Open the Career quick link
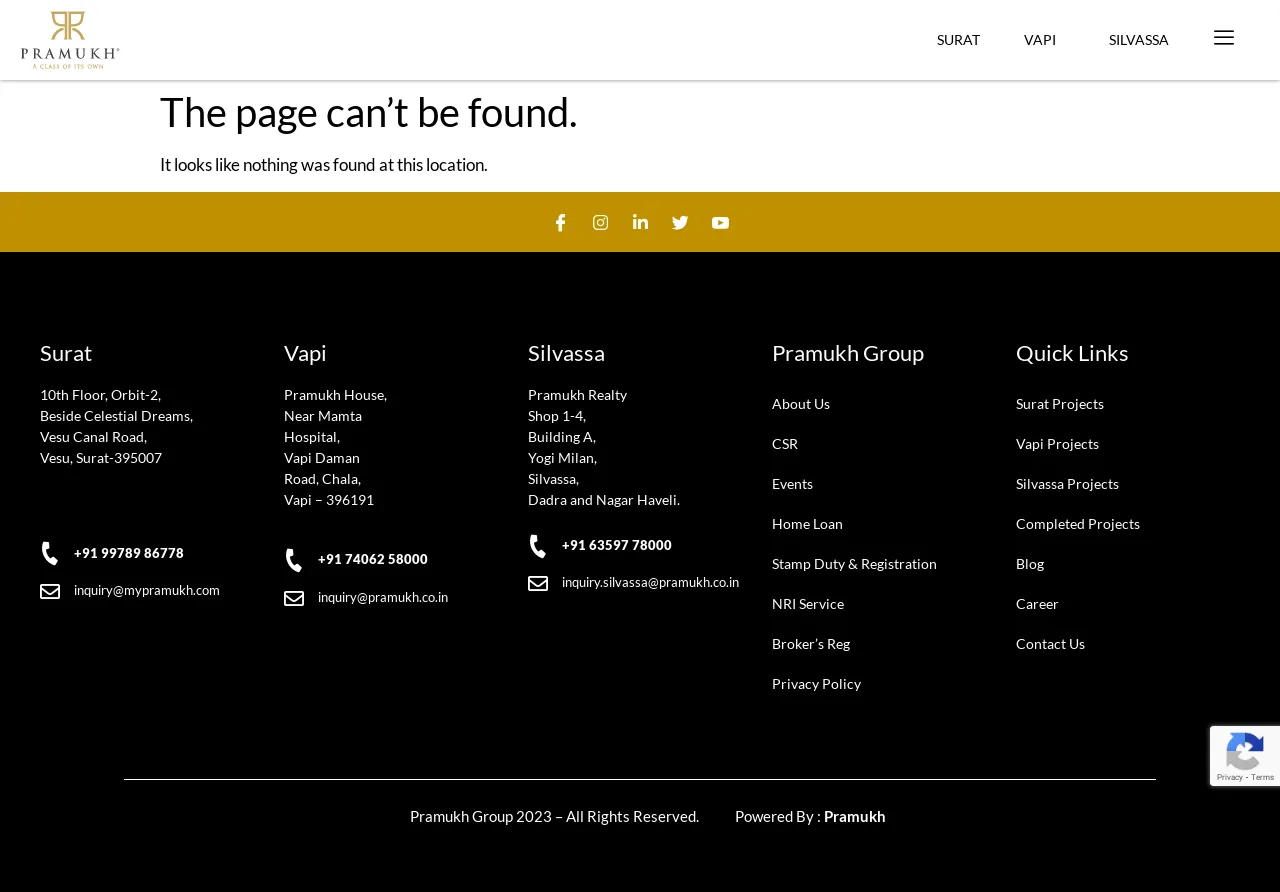Image resolution: width=1280 pixels, height=892 pixels. (x=1037, y=604)
